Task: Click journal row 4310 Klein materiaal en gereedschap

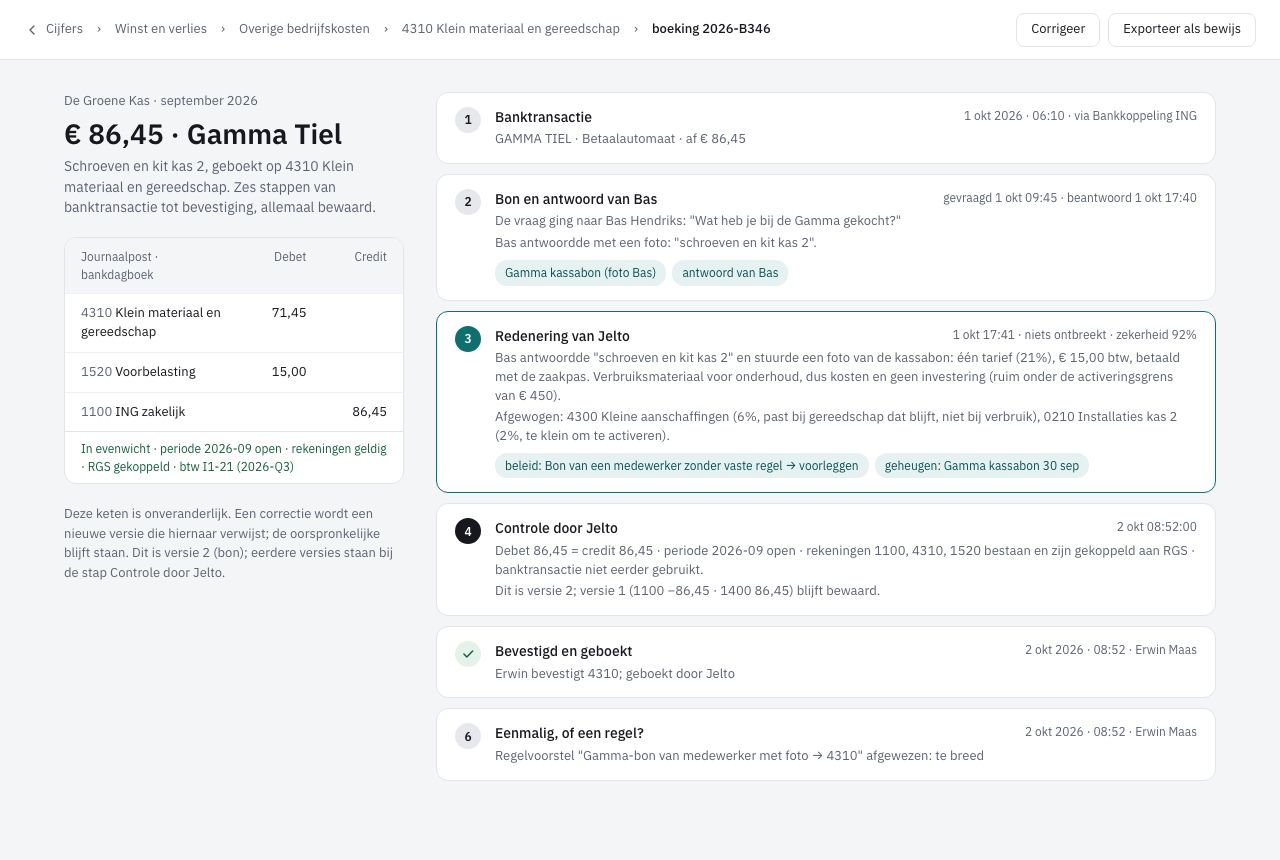Action: (x=234, y=322)
